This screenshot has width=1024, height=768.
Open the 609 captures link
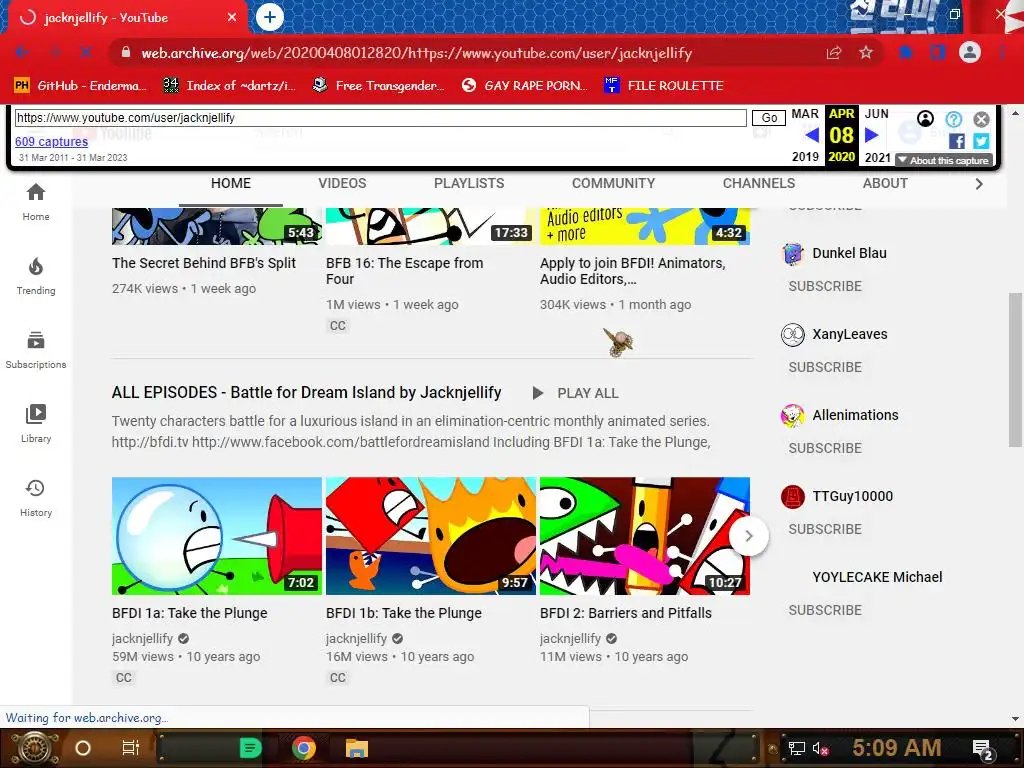[x=51, y=141]
